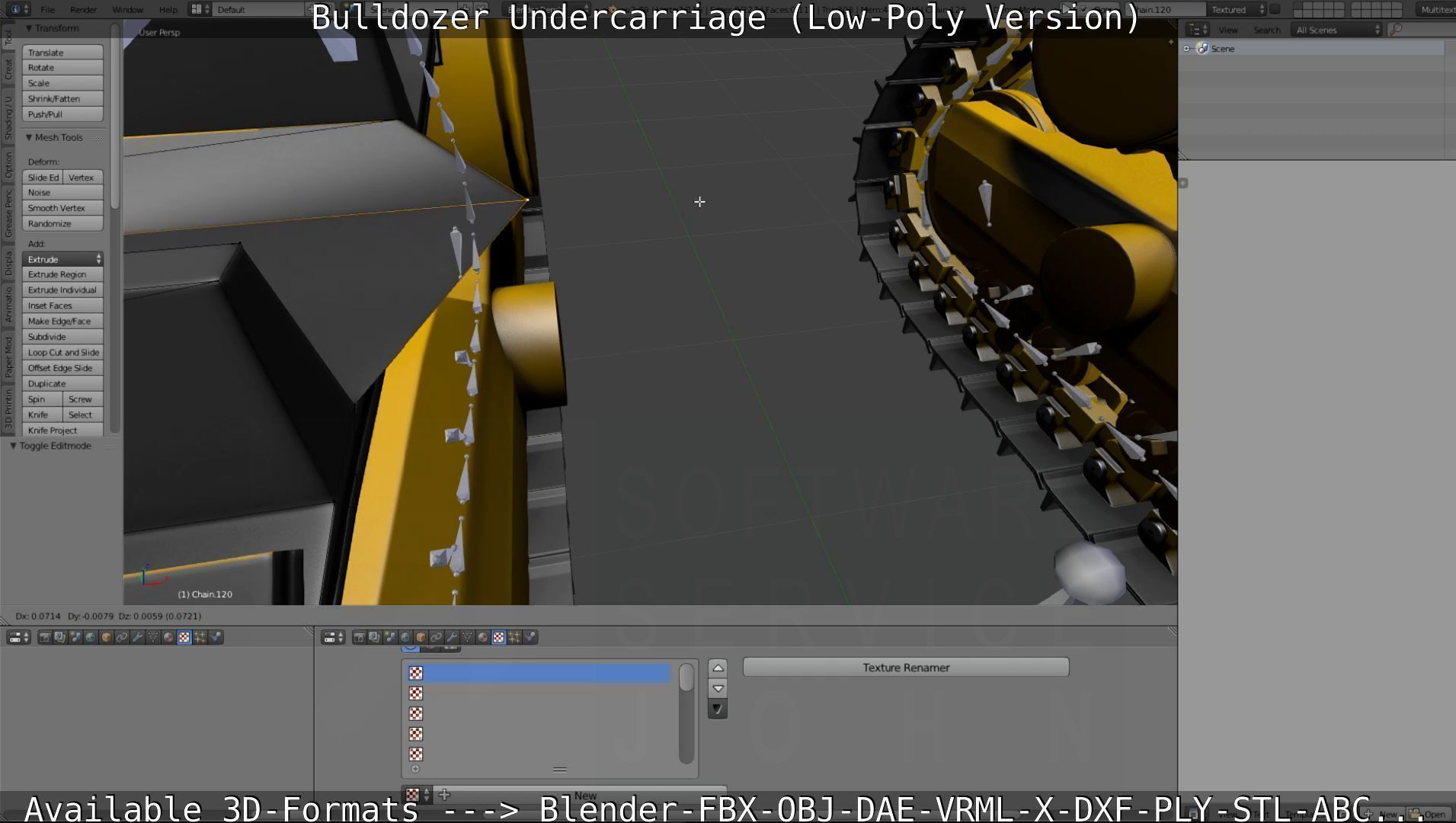Viewport: 1456px width, 823px height.
Task: Click the outliner search input field
Action: pos(1422,30)
